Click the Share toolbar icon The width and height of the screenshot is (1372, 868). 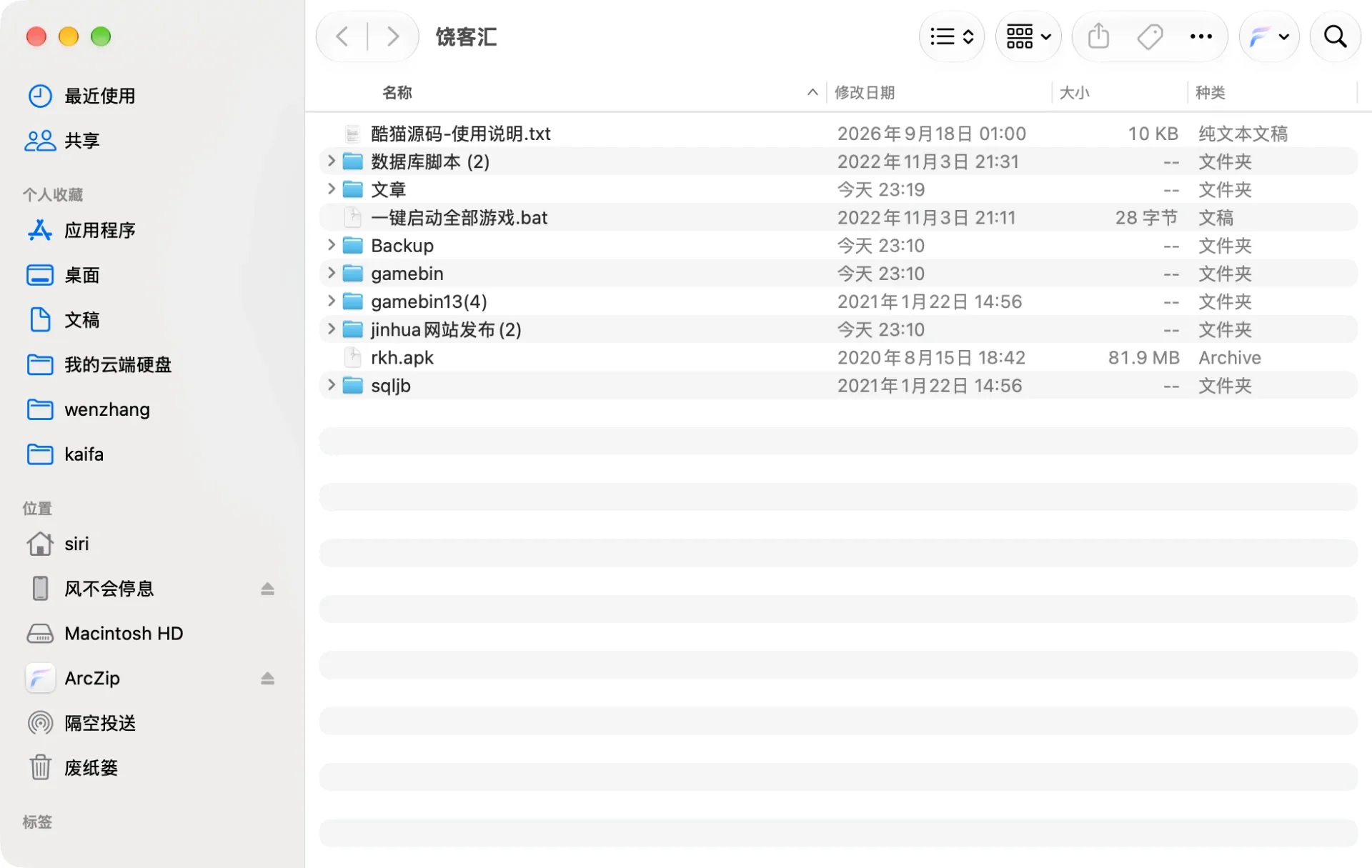coord(1098,36)
